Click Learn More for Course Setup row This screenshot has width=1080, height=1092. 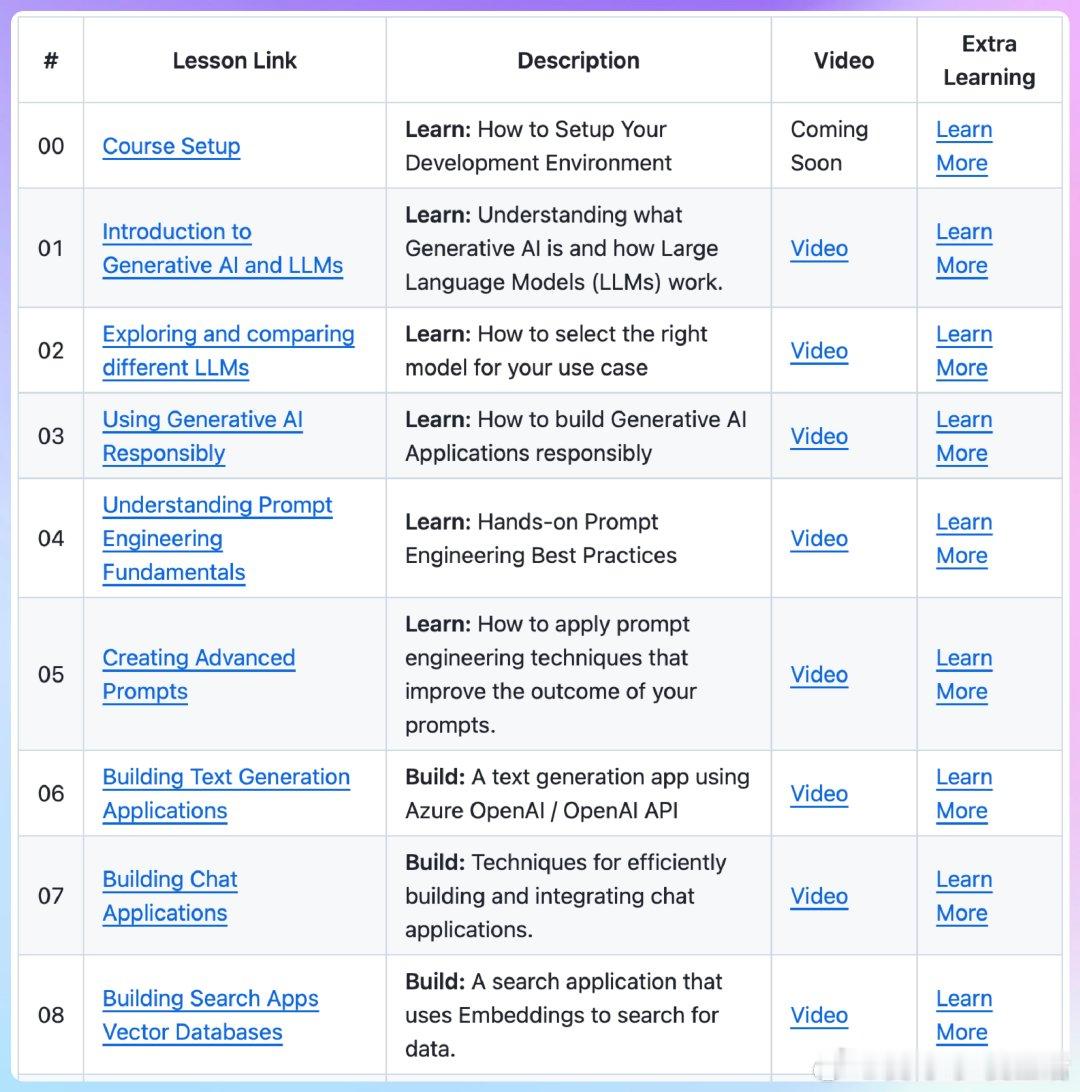[964, 146]
